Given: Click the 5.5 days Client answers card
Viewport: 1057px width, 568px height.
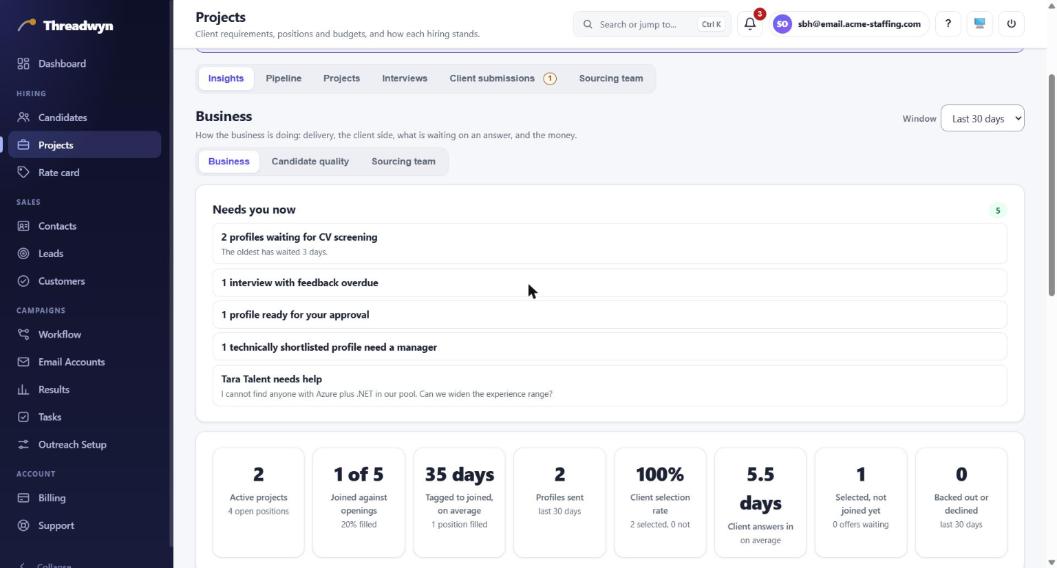Looking at the screenshot, I should click(760, 503).
